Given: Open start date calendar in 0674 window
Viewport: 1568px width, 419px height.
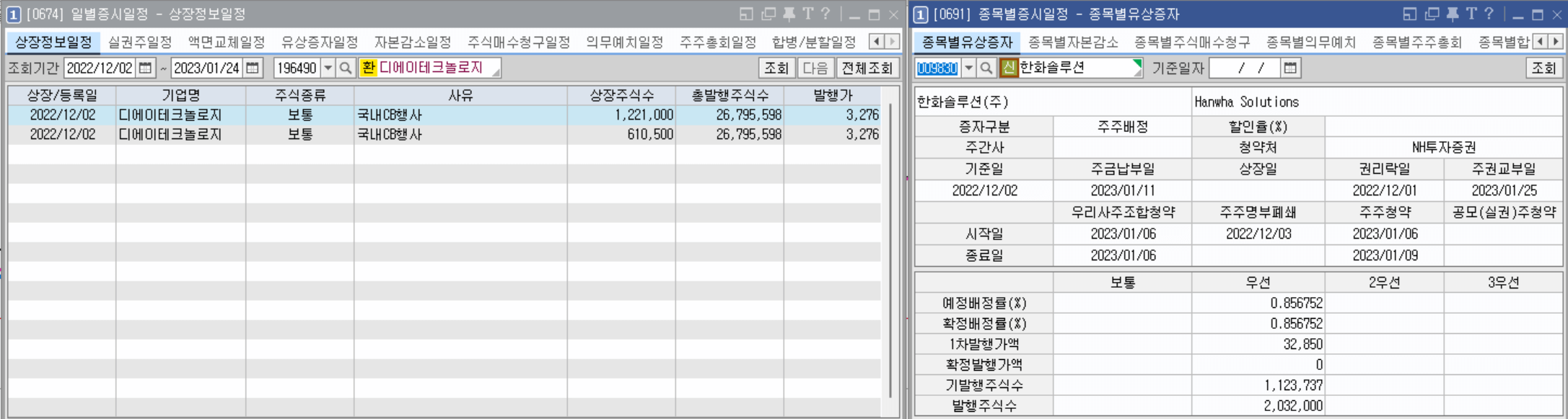Looking at the screenshot, I should [x=145, y=68].
